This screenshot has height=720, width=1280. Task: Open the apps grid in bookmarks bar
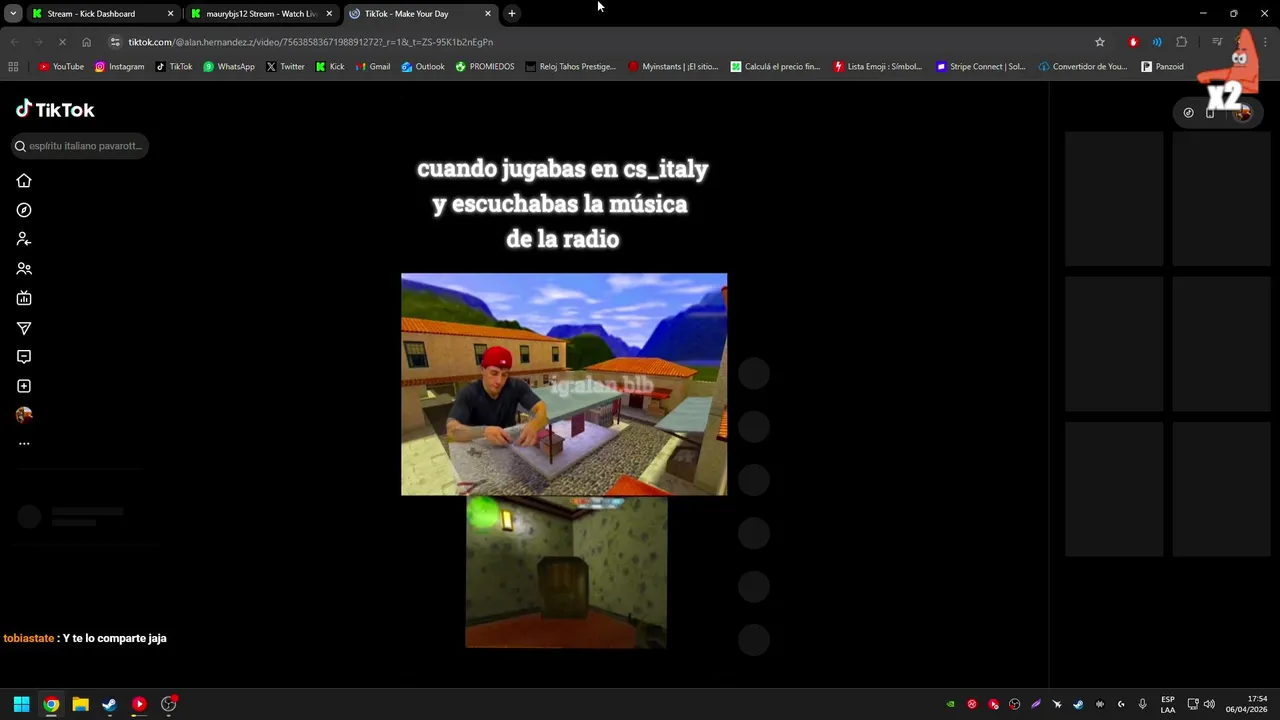pos(13,67)
